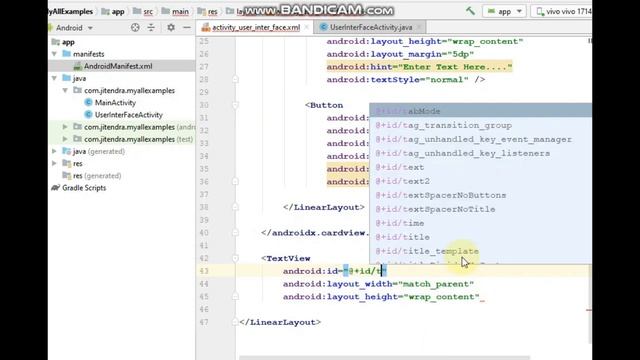640x360 pixels.
Task: Select AndroidManifest.xml file
Action: (118, 66)
